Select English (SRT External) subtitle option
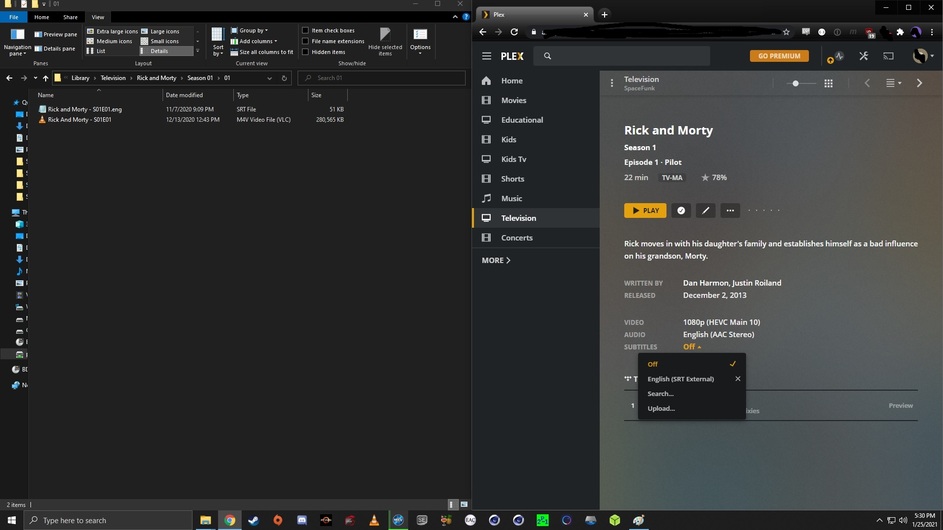The width and height of the screenshot is (943, 530). click(x=681, y=379)
